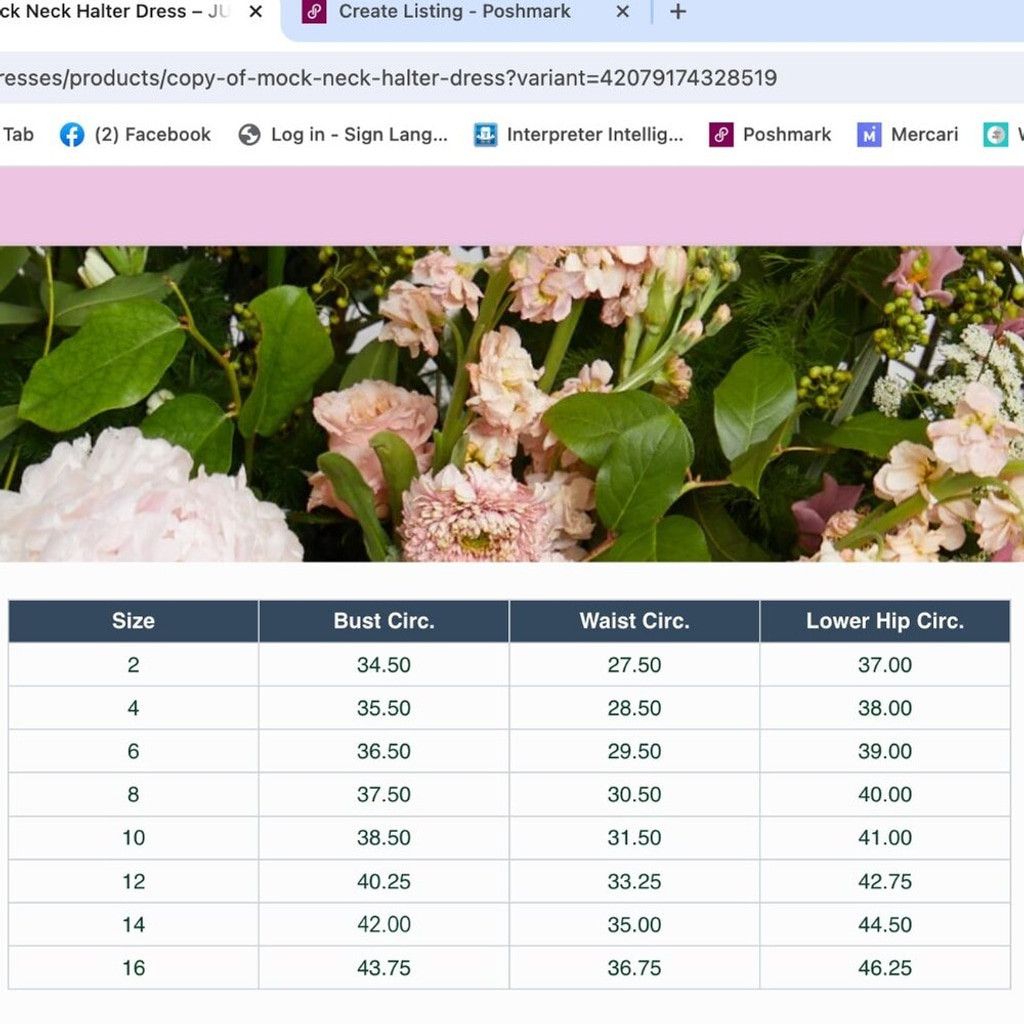Open a new browser tab with plus icon
This screenshot has width=1024, height=1024.
(x=678, y=11)
